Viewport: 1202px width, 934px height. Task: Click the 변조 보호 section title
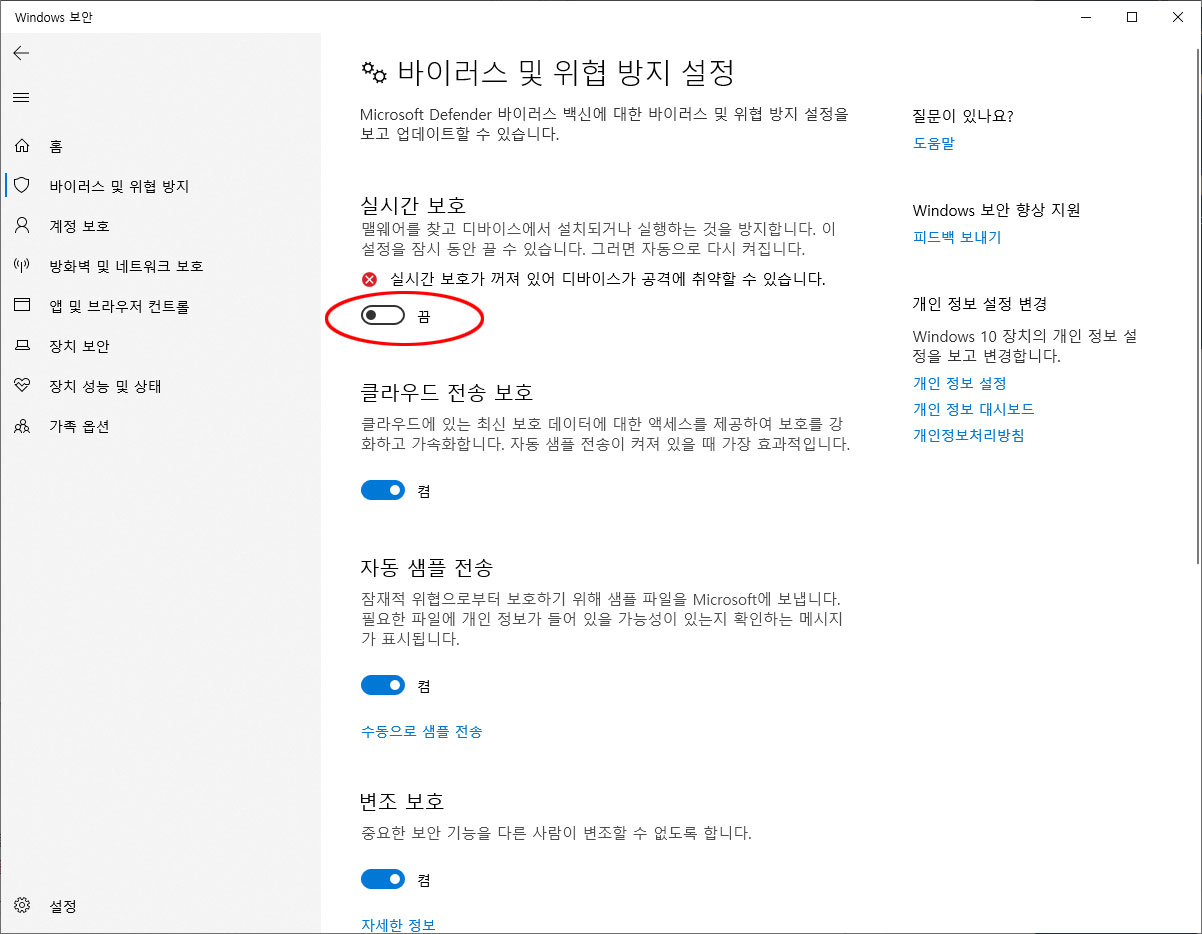pos(402,801)
